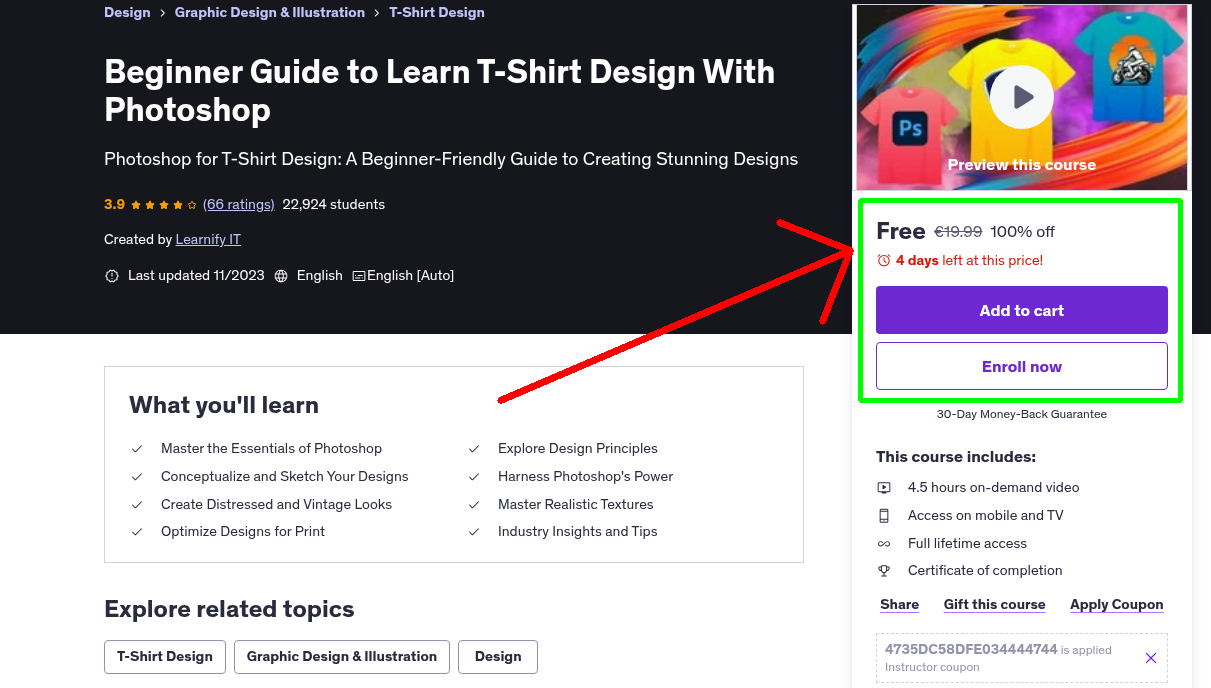Click the Preview this course caption
The image size is (1211, 688).
click(x=1021, y=165)
